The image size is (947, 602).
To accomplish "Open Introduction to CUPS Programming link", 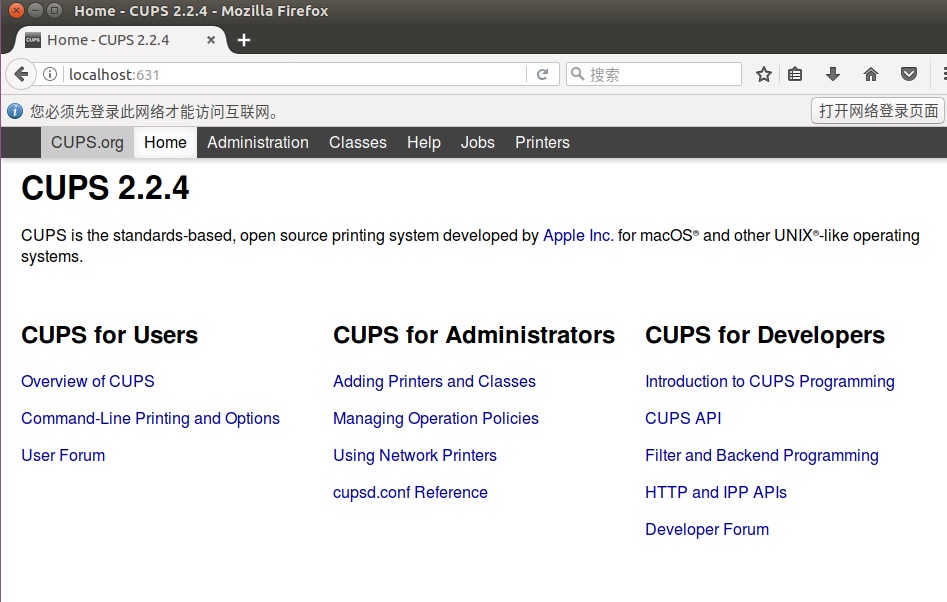I will pyautogui.click(x=769, y=382).
